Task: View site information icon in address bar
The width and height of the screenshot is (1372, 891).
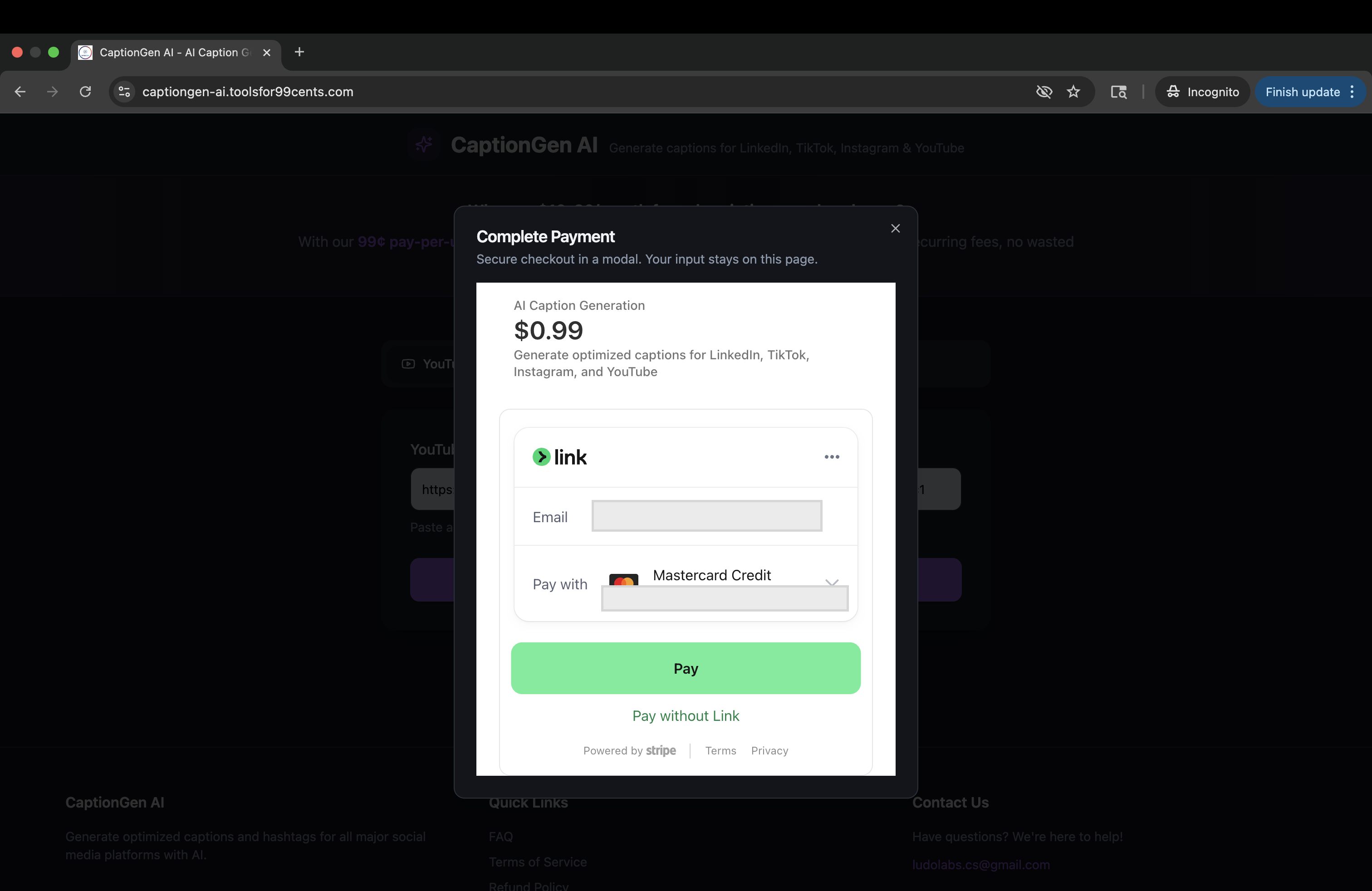Action: click(124, 92)
